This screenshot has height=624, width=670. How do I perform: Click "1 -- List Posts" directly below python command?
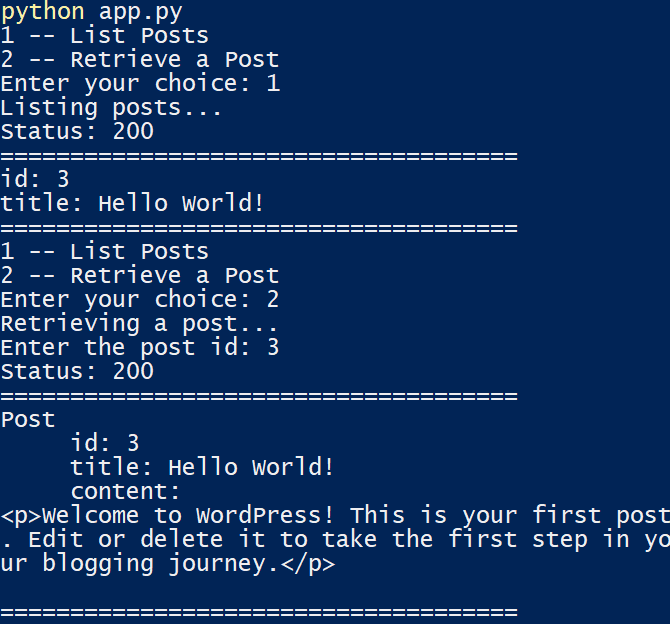pos(105,35)
